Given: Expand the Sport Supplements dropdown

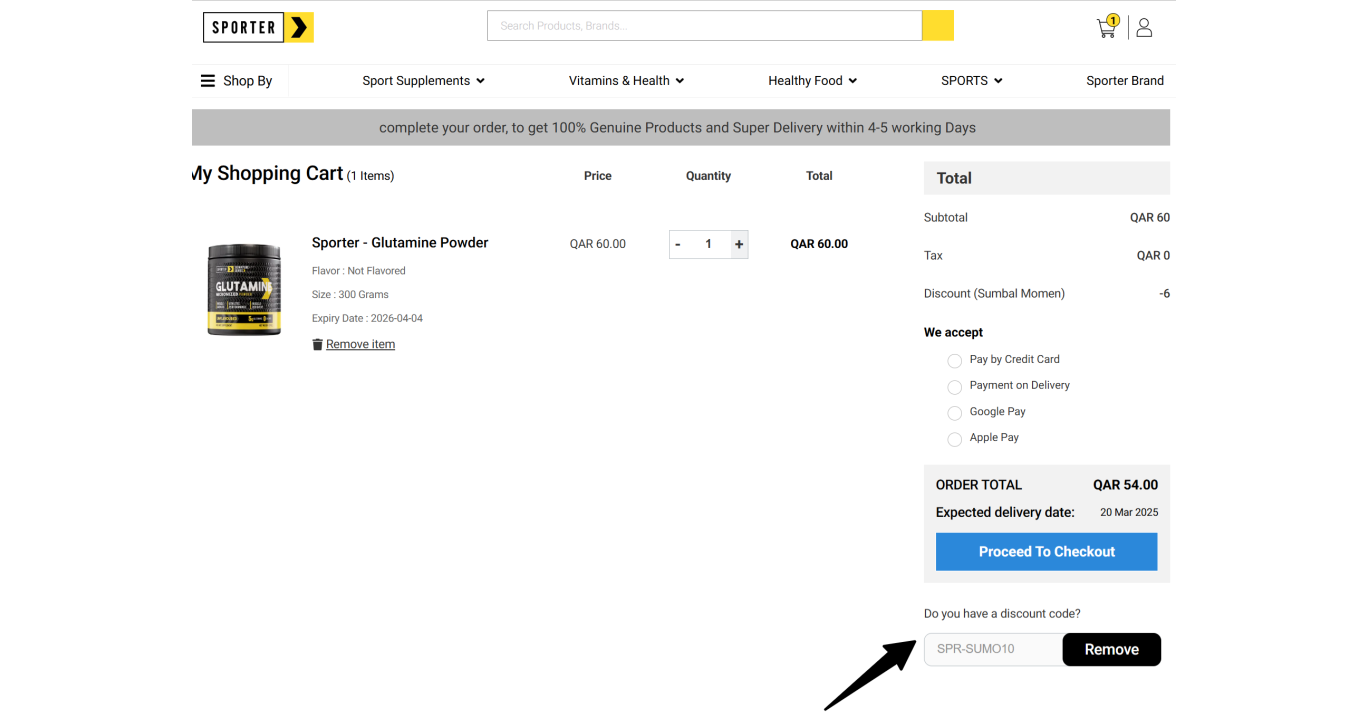Looking at the screenshot, I should [423, 81].
